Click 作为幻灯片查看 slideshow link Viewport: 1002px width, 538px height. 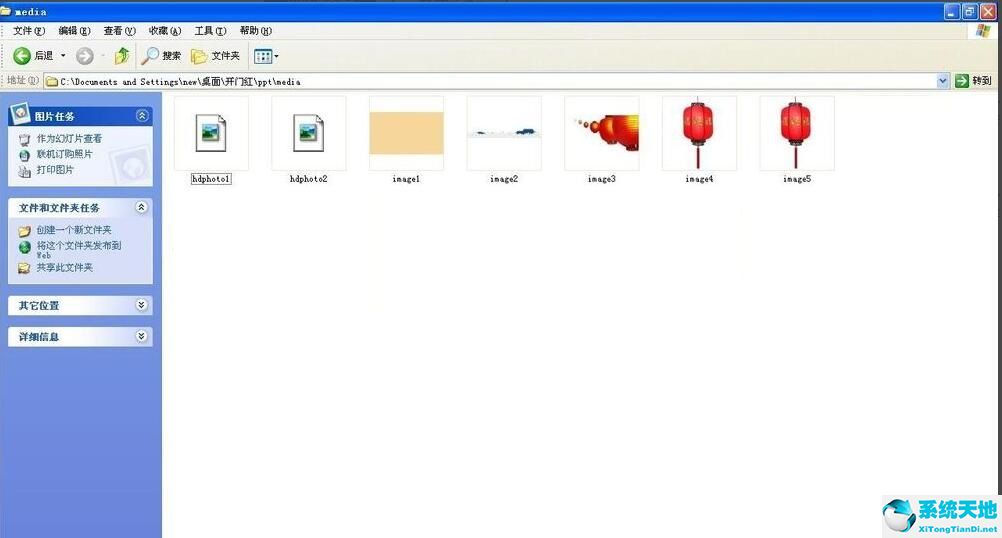coord(69,139)
